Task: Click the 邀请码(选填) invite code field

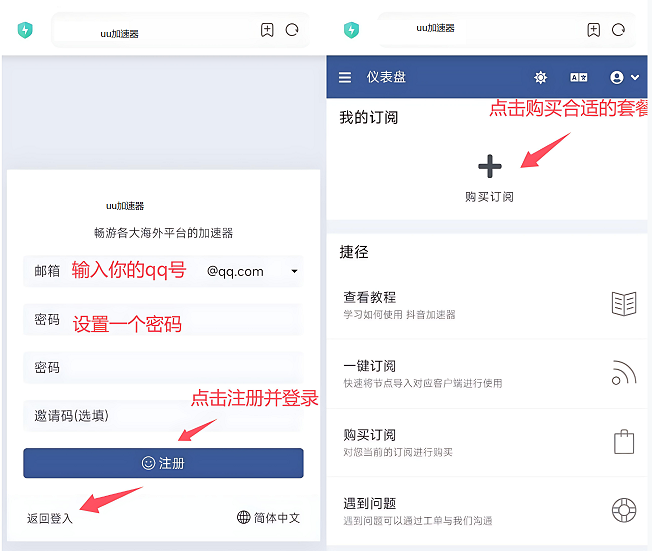Action: 163,415
